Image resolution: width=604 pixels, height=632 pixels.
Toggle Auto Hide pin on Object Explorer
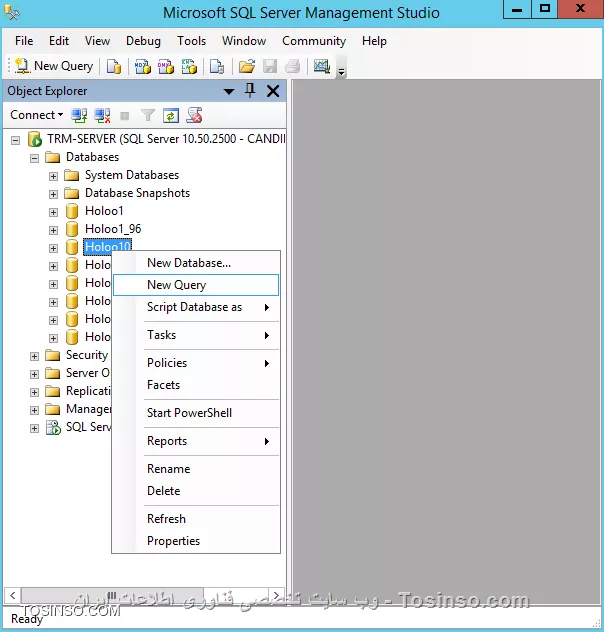(250, 91)
